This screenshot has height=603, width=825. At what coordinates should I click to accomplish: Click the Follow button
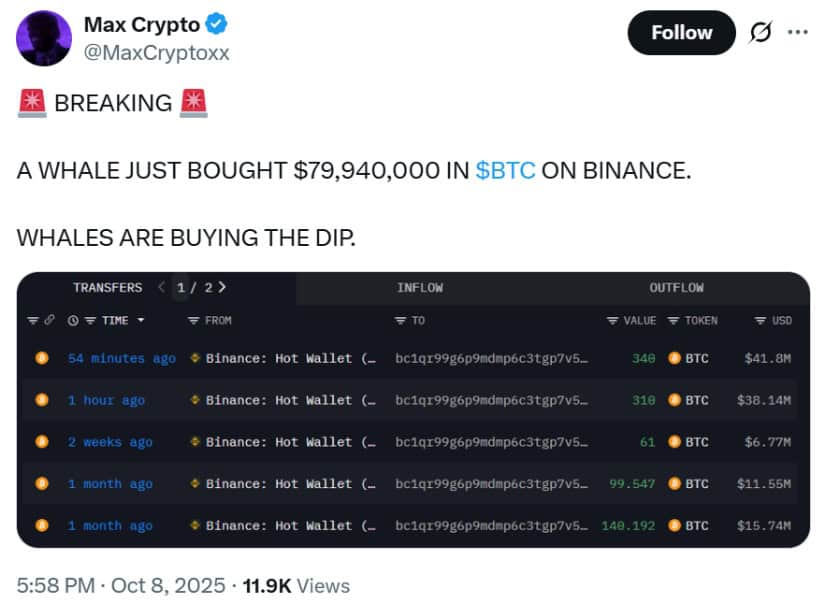tap(681, 32)
